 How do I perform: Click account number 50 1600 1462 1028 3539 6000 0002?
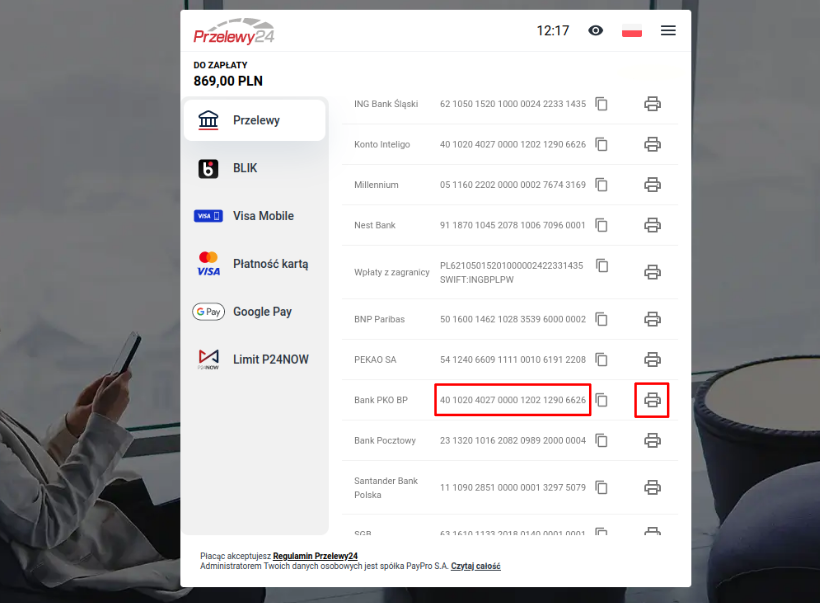click(x=512, y=319)
